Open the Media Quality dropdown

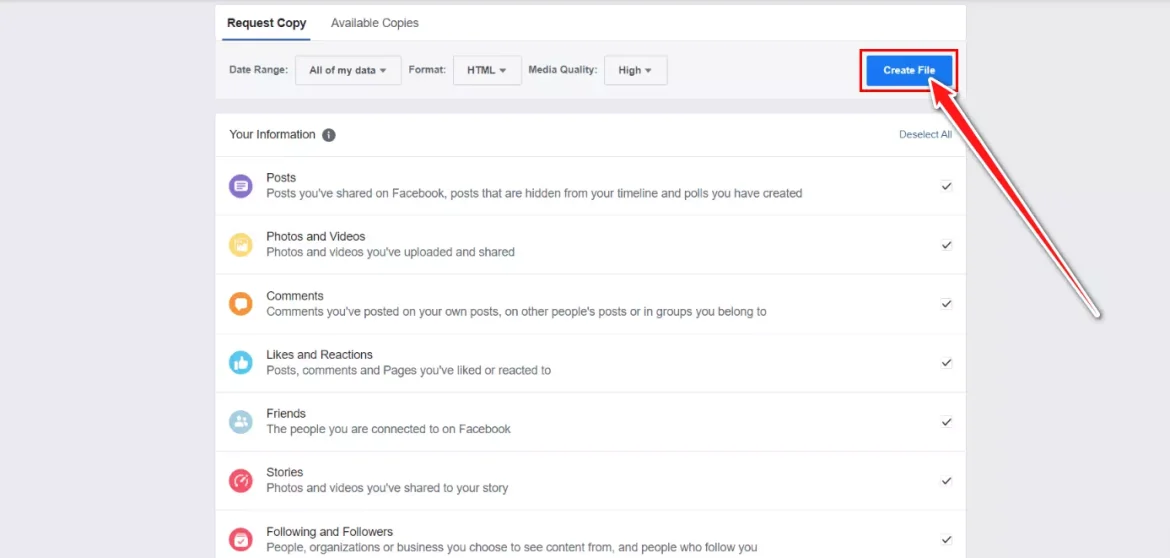click(636, 70)
